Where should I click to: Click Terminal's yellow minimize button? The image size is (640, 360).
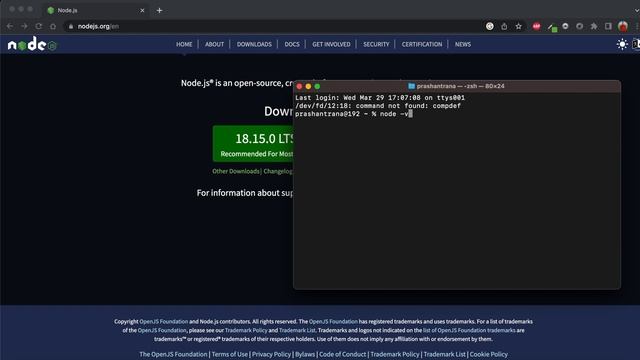(308, 86)
